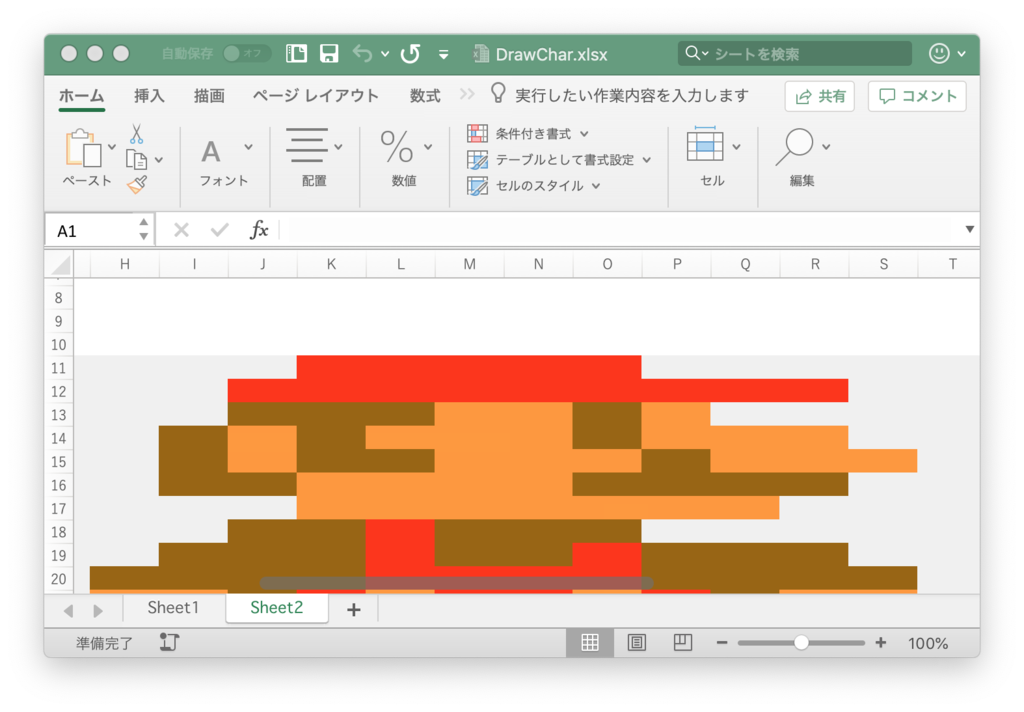This screenshot has width=1024, height=712.
Task: Show more ribbon tabs with the chevron
Action: 466,95
